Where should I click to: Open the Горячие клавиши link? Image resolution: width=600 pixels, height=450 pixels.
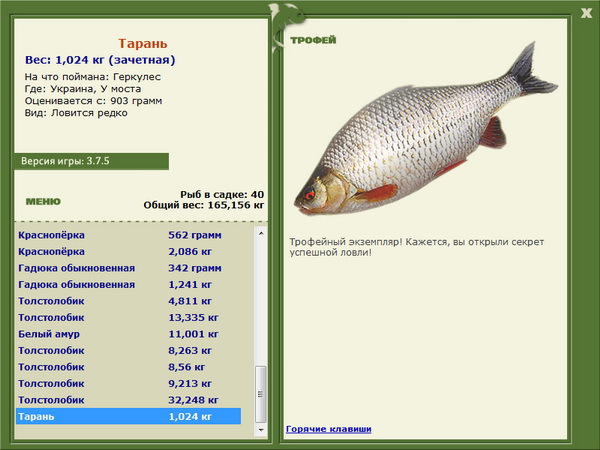(329, 429)
